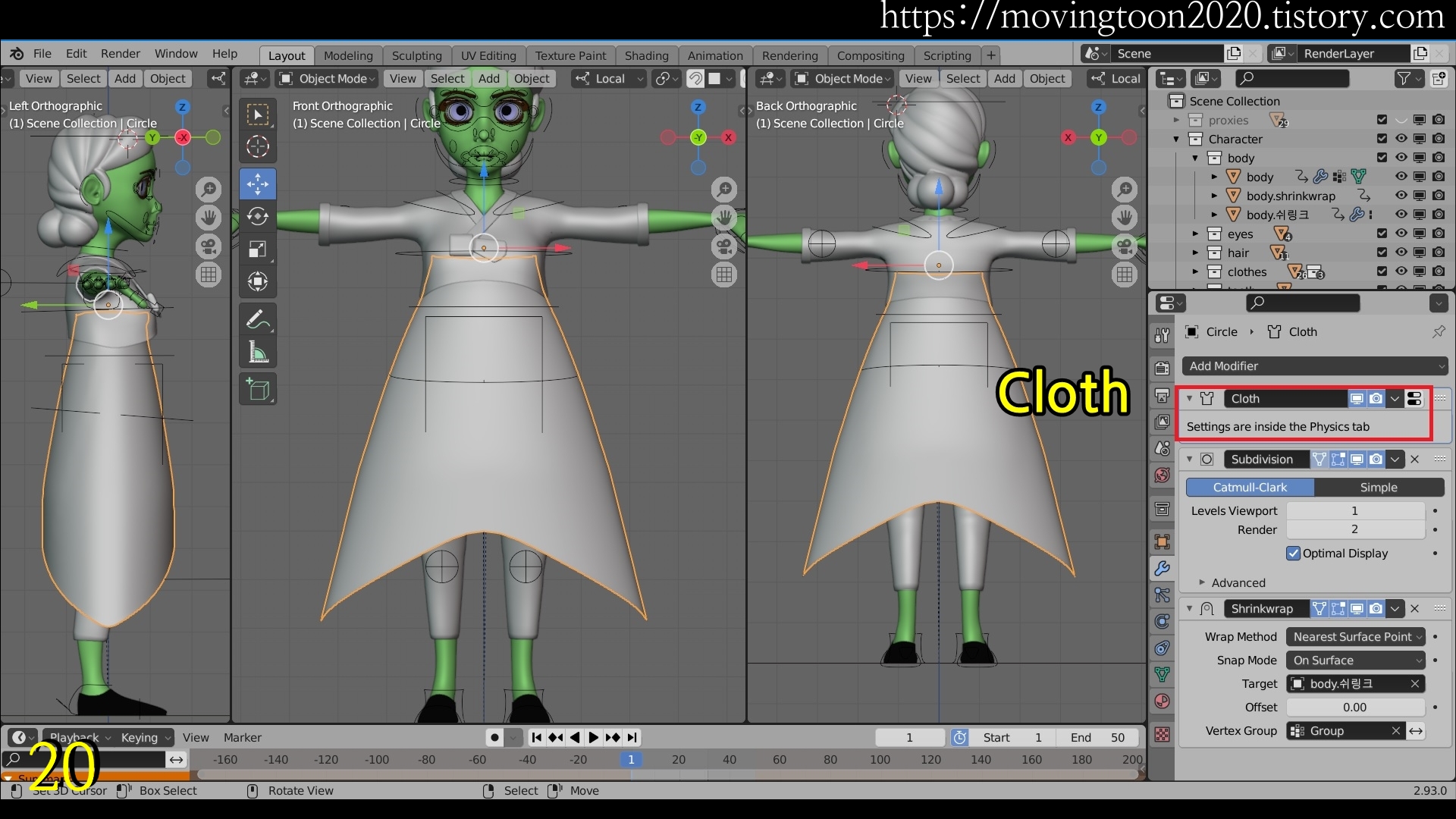Image resolution: width=1456 pixels, height=819 pixels.
Task: Open the Object Data mesh properties tab
Action: (1162, 674)
